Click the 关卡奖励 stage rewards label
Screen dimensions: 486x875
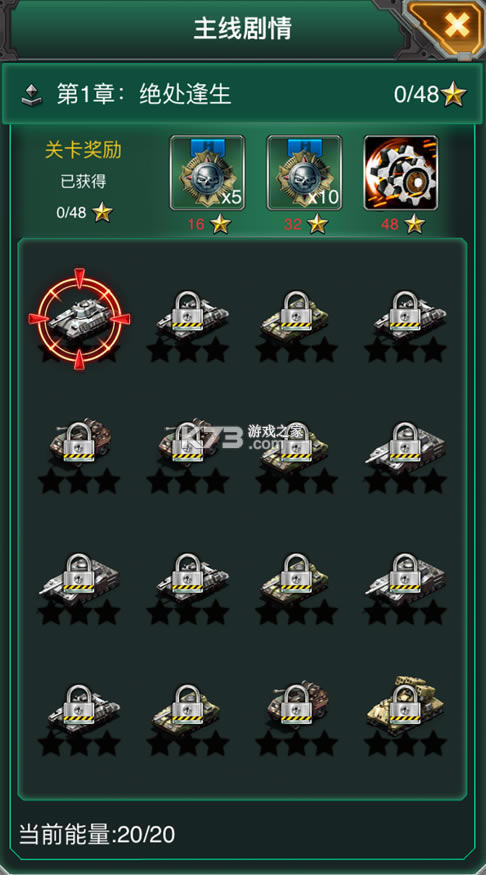[x=83, y=150]
